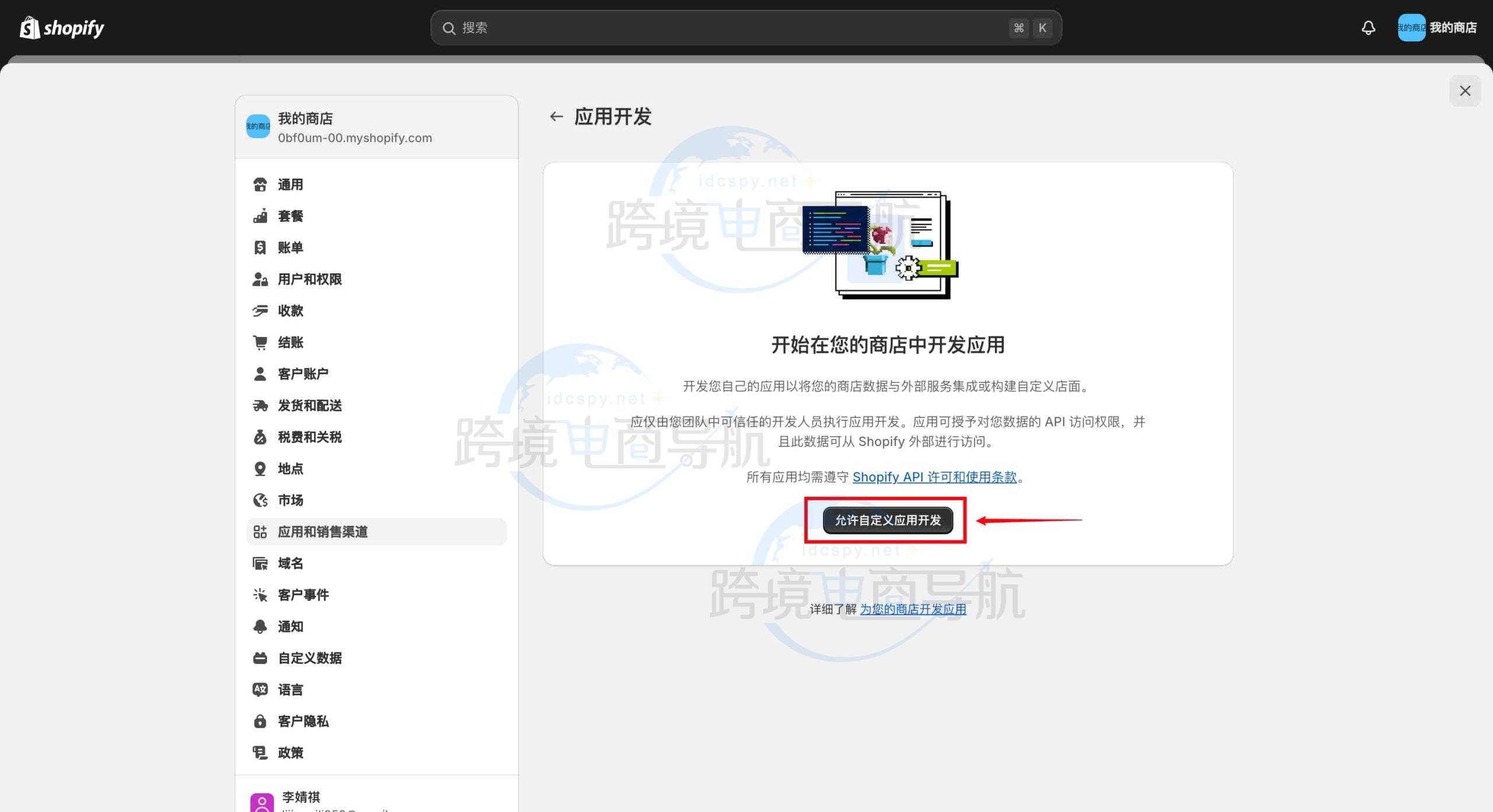This screenshot has height=812, width=1493.
Task: Click the back arrow beside 应用开发
Action: [x=556, y=117]
